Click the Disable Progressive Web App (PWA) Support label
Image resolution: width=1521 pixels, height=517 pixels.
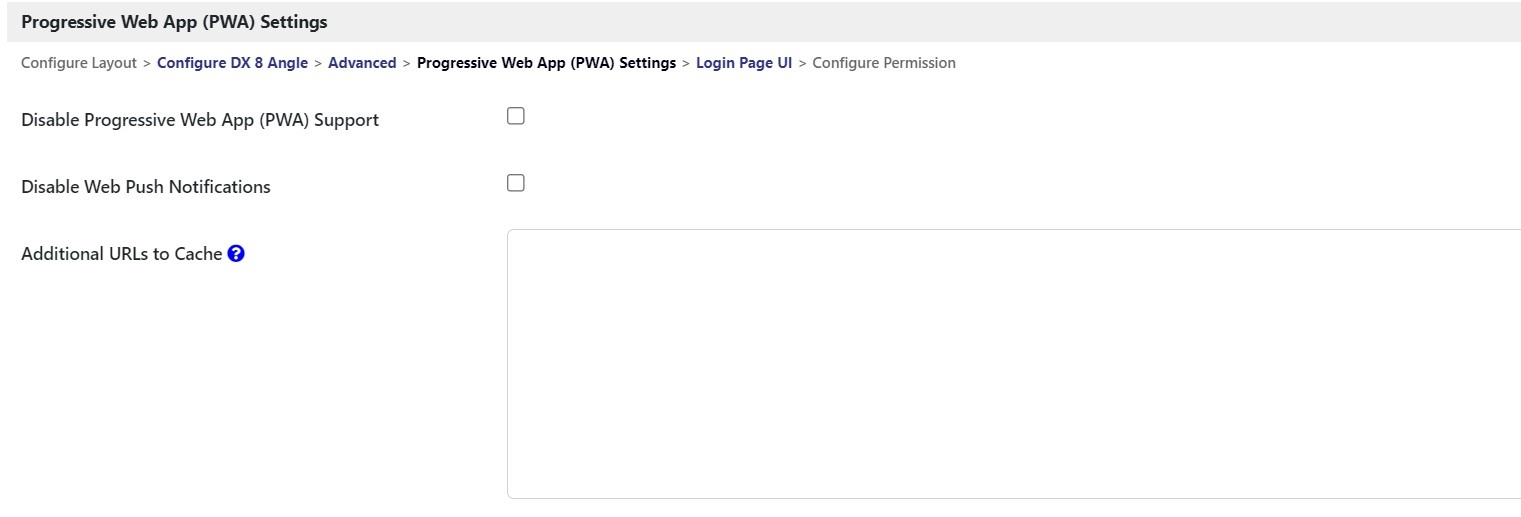click(200, 120)
